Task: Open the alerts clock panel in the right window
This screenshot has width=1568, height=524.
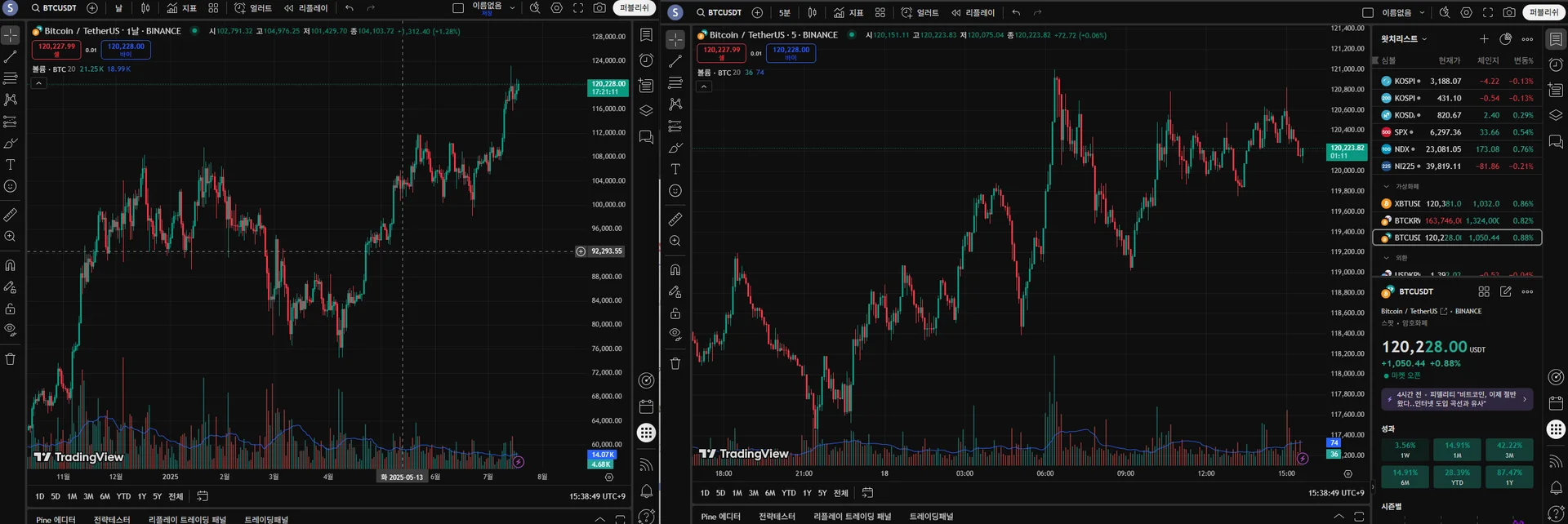Action: [1556, 64]
